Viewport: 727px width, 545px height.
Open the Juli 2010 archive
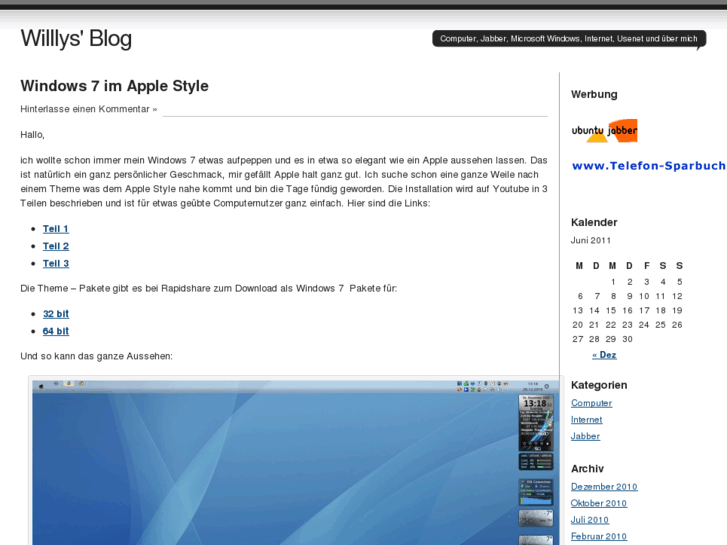[x=590, y=520]
